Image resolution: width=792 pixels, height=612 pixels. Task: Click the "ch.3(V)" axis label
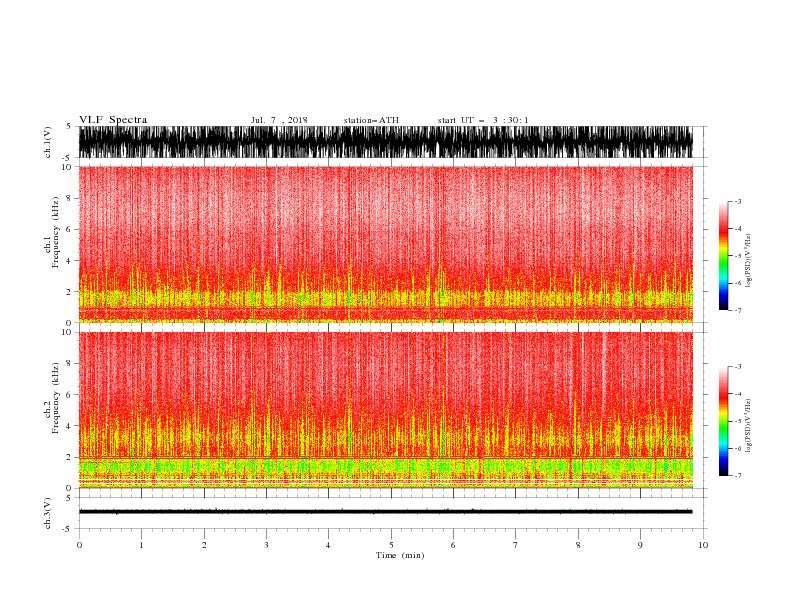coord(48,513)
